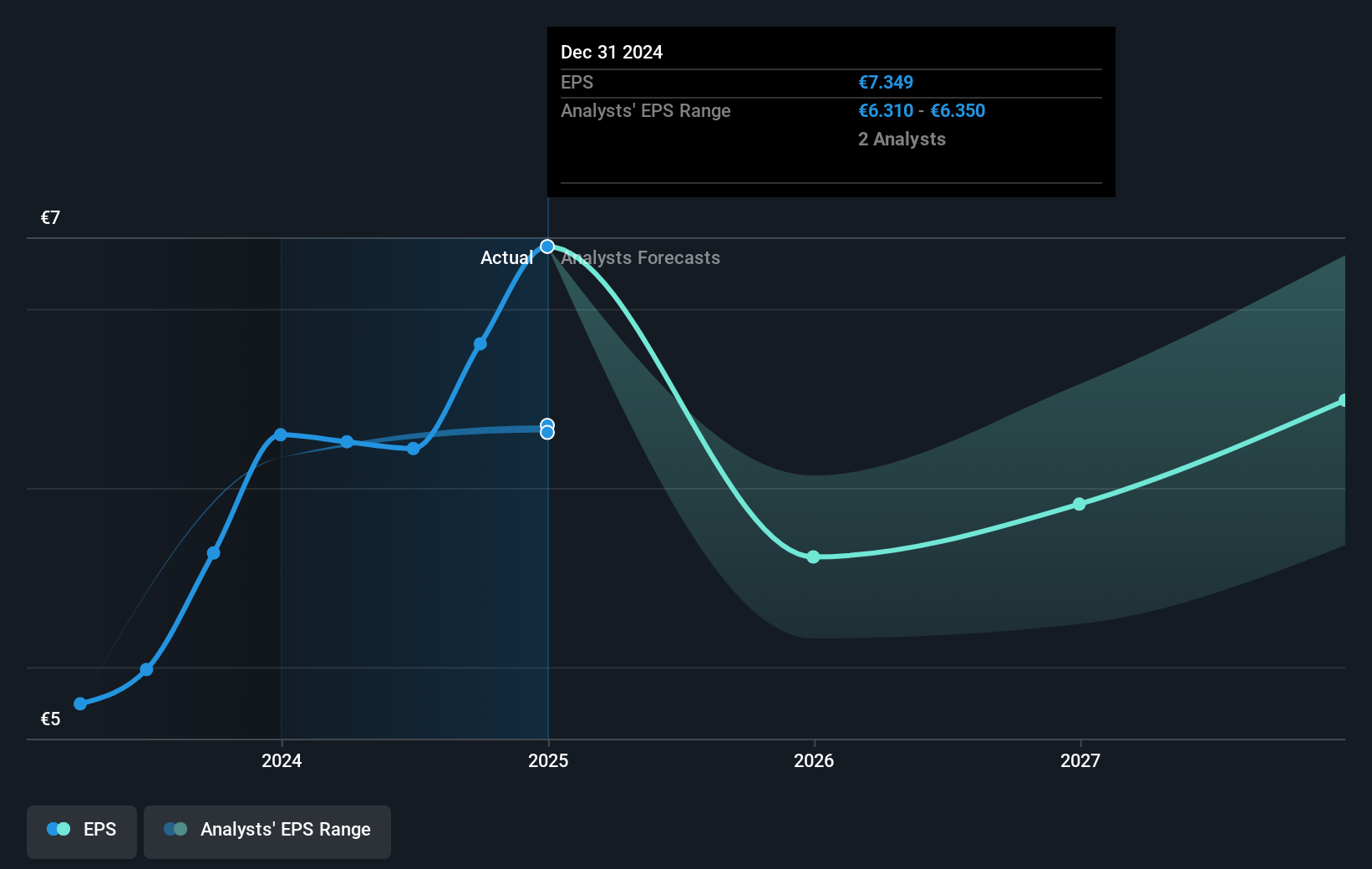Image resolution: width=1372 pixels, height=869 pixels.
Task: Switch to the Analysts Forecasts section label
Action: (640, 258)
